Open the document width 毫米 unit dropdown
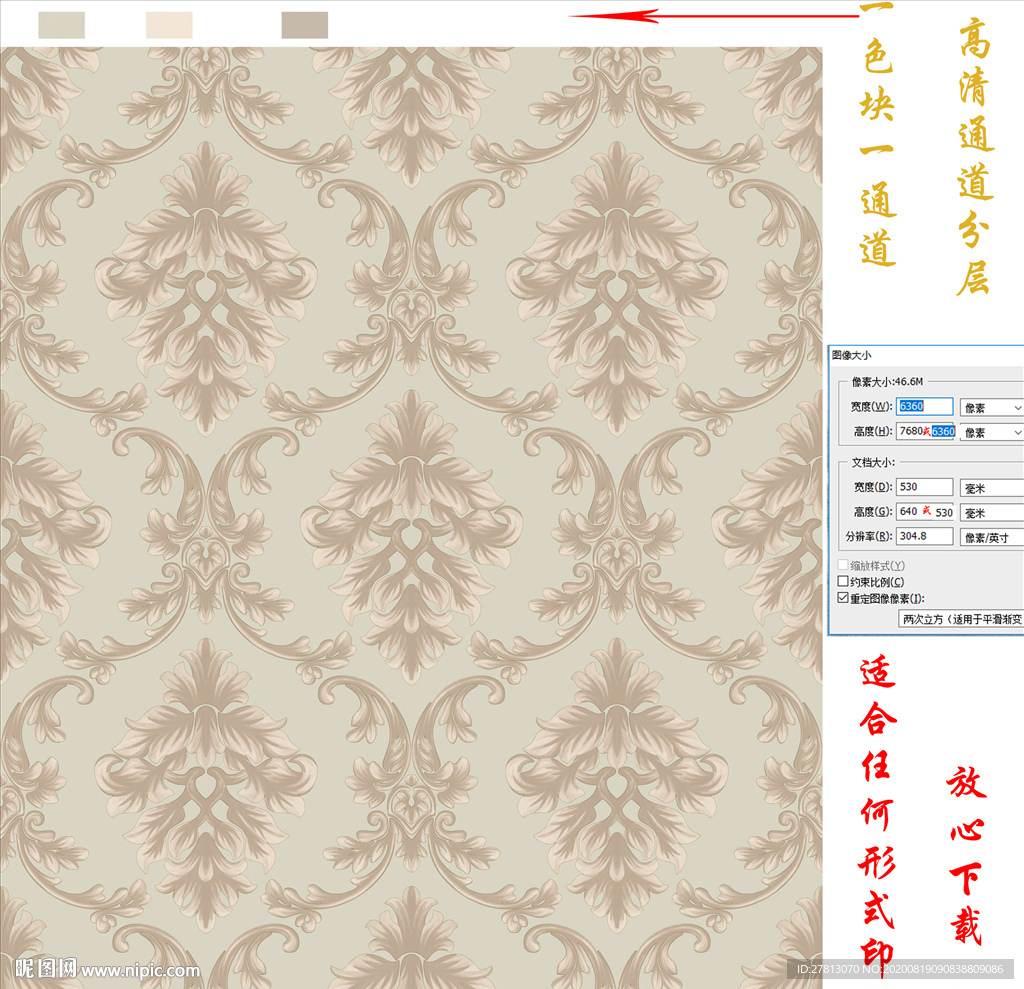This screenshot has height=989, width=1024. tap(991, 488)
